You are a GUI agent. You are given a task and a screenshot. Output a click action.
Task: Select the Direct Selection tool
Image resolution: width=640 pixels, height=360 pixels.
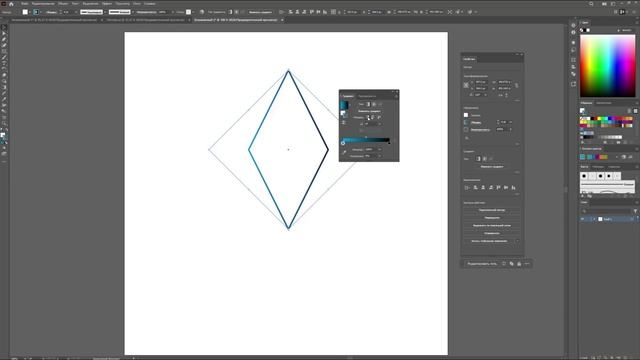coord(4,33)
